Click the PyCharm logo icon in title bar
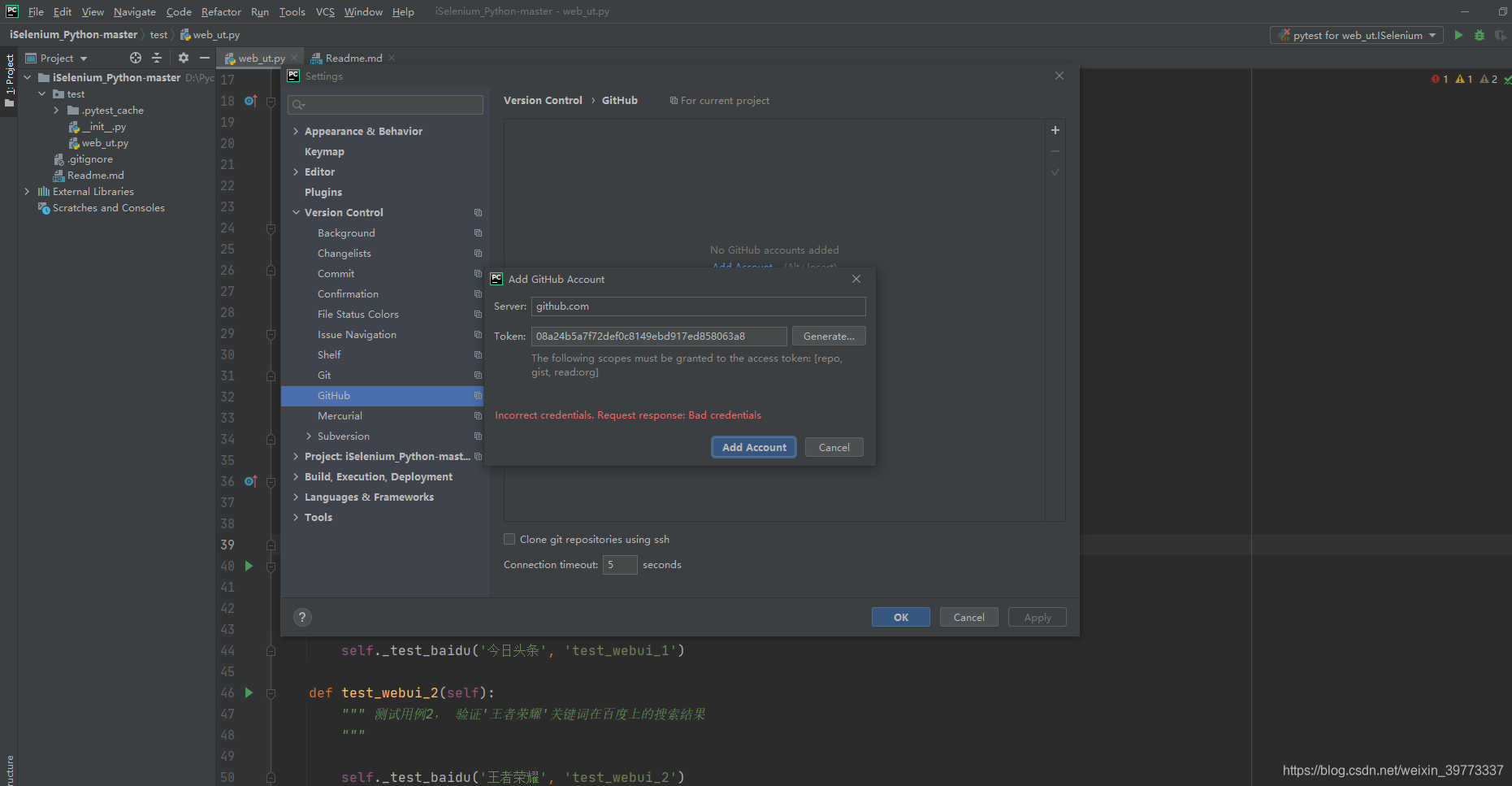 pyautogui.click(x=12, y=11)
